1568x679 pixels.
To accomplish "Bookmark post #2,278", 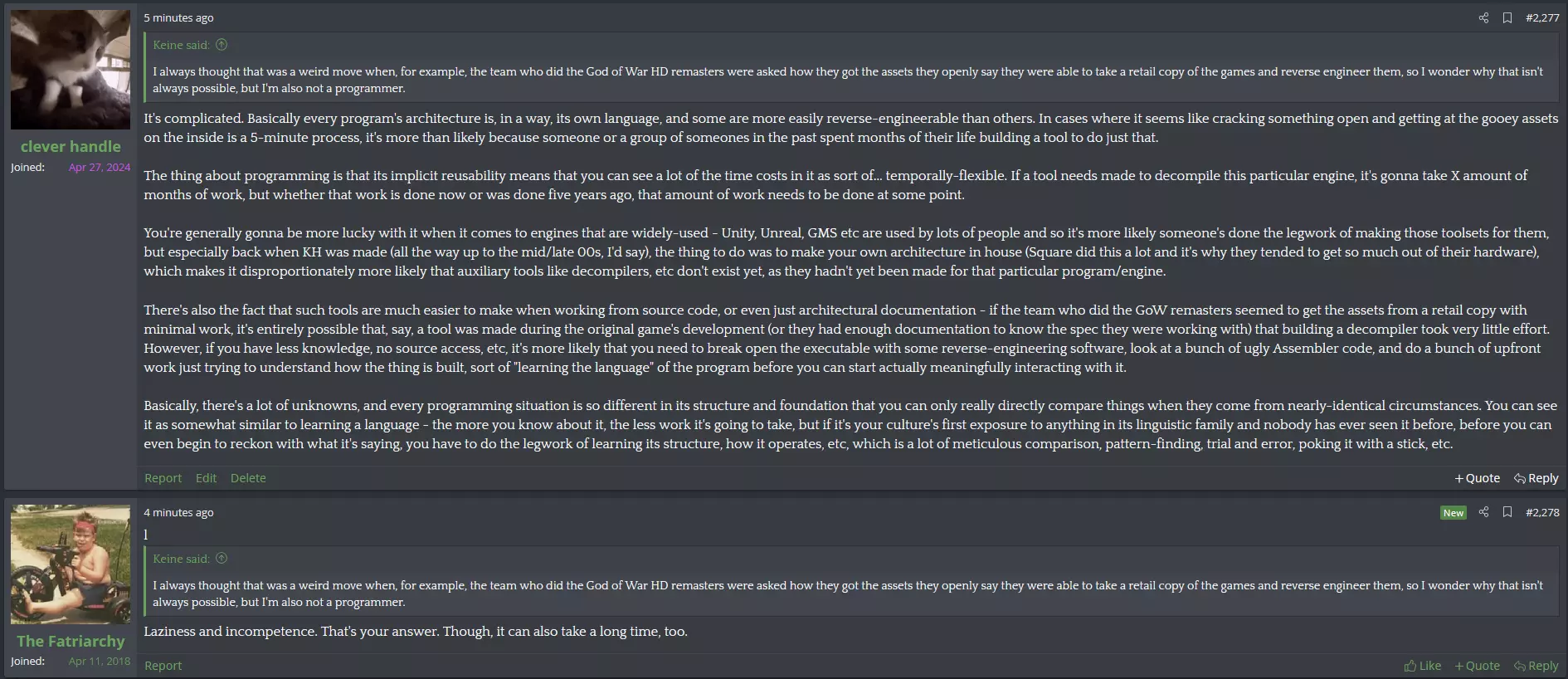I will click(x=1507, y=512).
